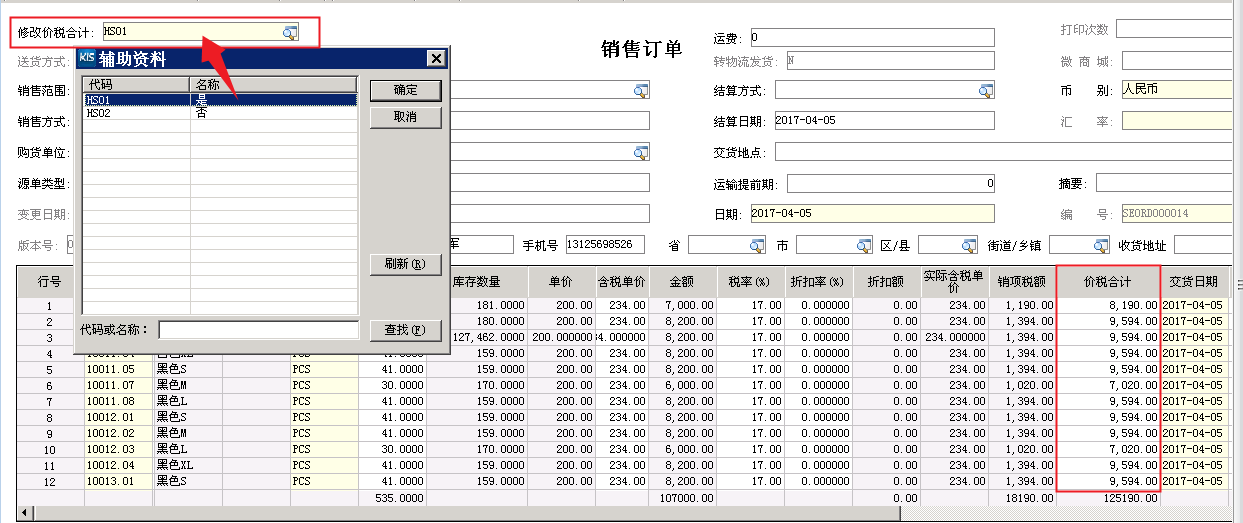The width and height of the screenshot is (1243, 523).
Task: Focus the 运费 input field
Action: coord(871,38)
